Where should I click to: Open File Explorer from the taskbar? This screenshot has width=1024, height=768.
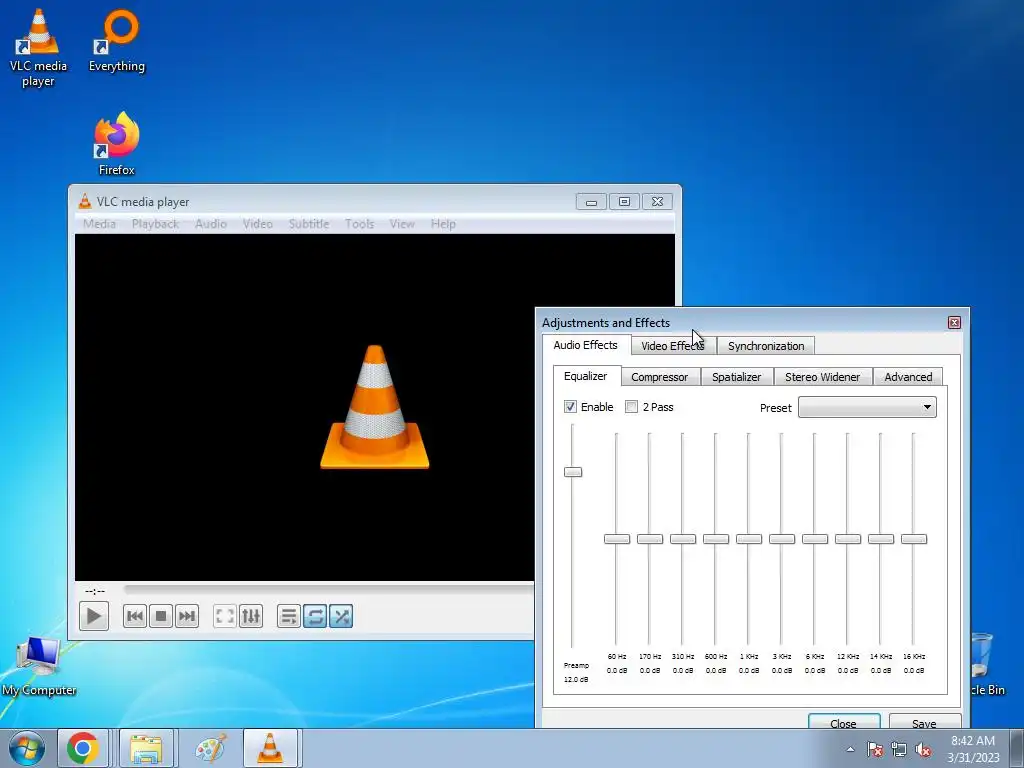point(146,748)
